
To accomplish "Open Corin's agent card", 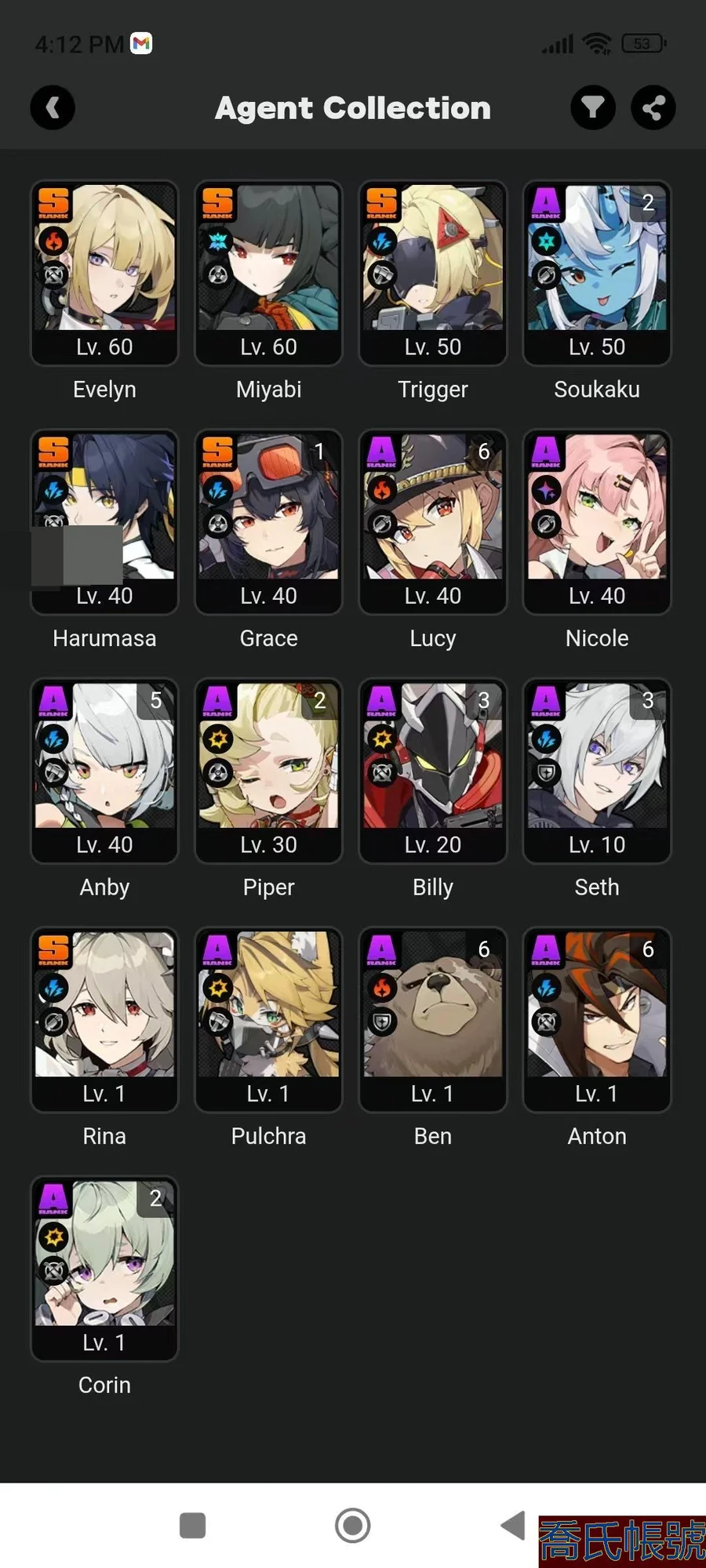I will (x=104, y=1268).
